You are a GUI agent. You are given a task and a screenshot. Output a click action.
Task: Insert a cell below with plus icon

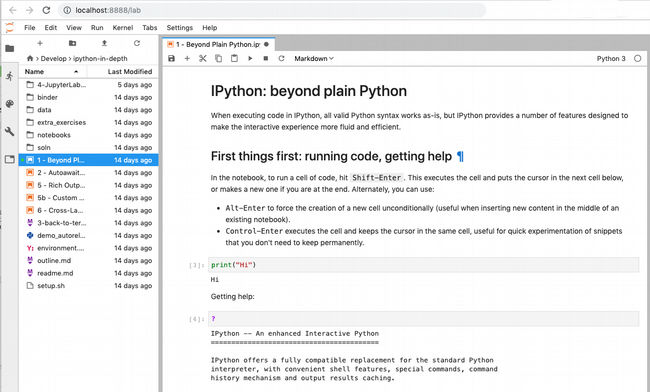coord(187,58)
